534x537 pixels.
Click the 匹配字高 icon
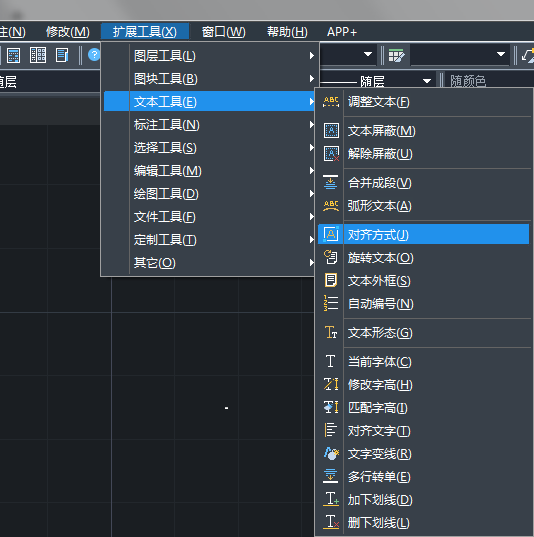(x=331, y=407)
